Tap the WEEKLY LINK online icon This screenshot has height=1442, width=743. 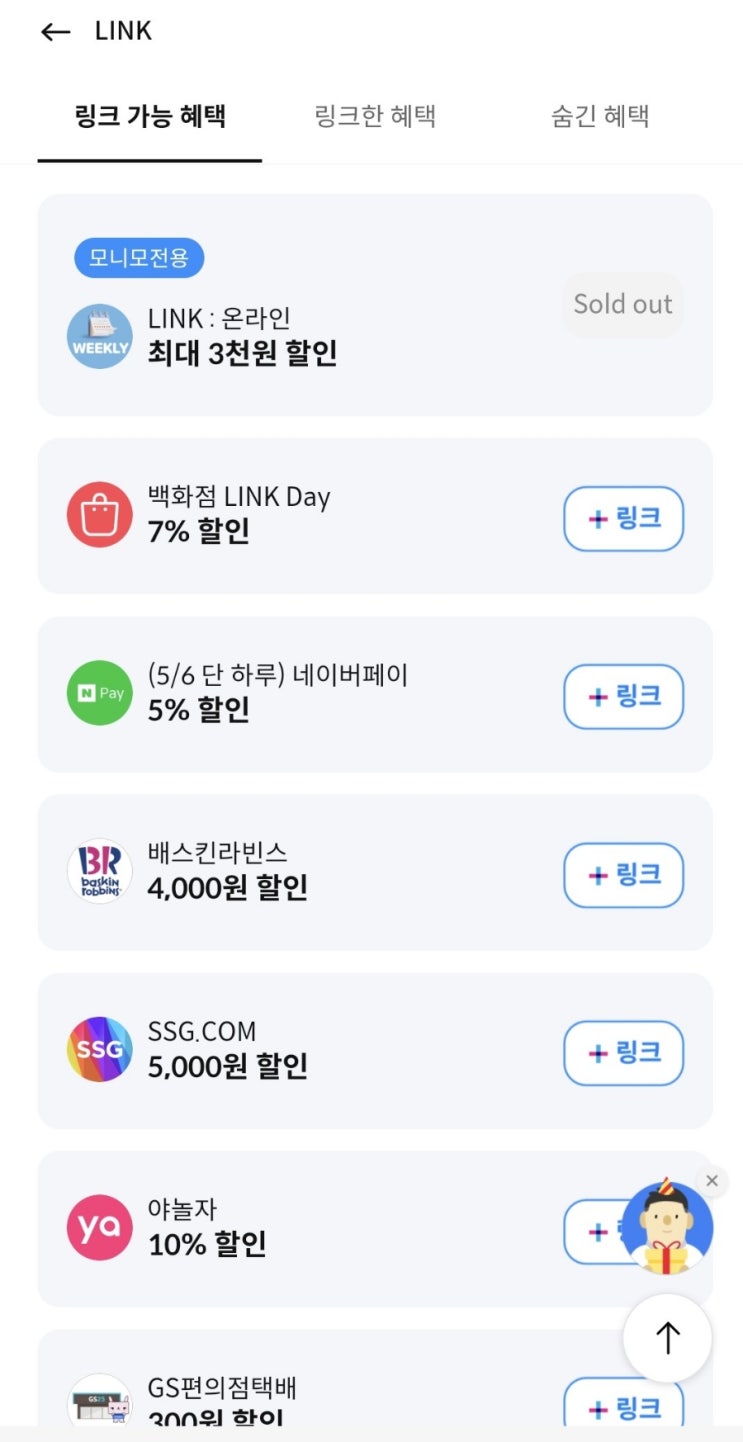pos(100,337)
